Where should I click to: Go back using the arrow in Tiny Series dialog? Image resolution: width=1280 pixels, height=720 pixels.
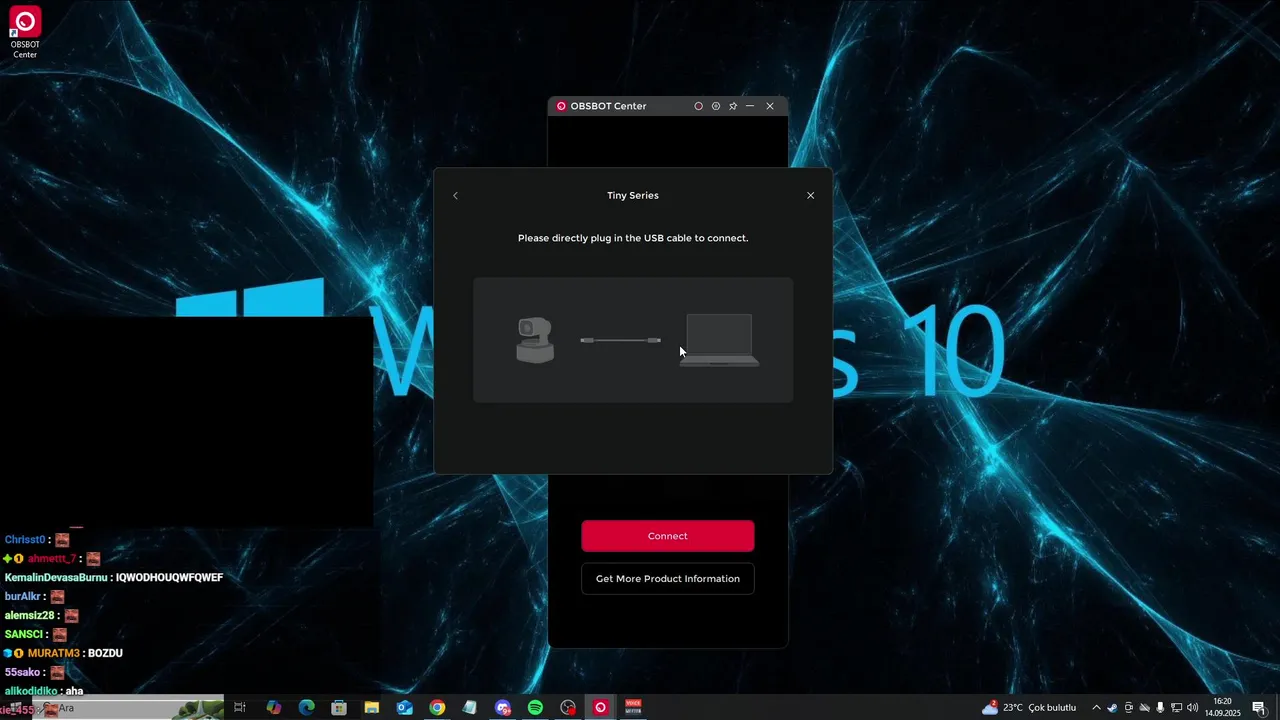455,195
